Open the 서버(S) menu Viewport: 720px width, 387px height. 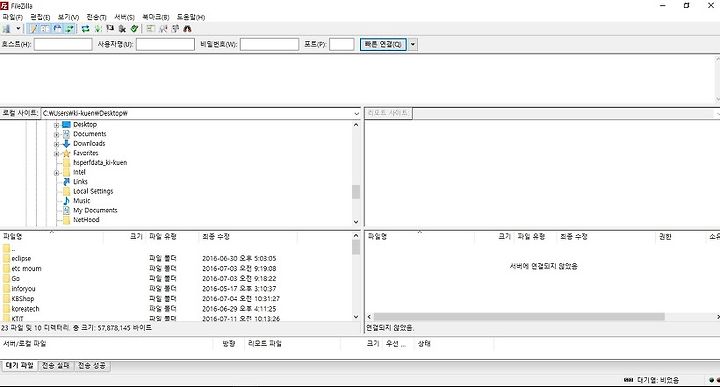[124, 17]
